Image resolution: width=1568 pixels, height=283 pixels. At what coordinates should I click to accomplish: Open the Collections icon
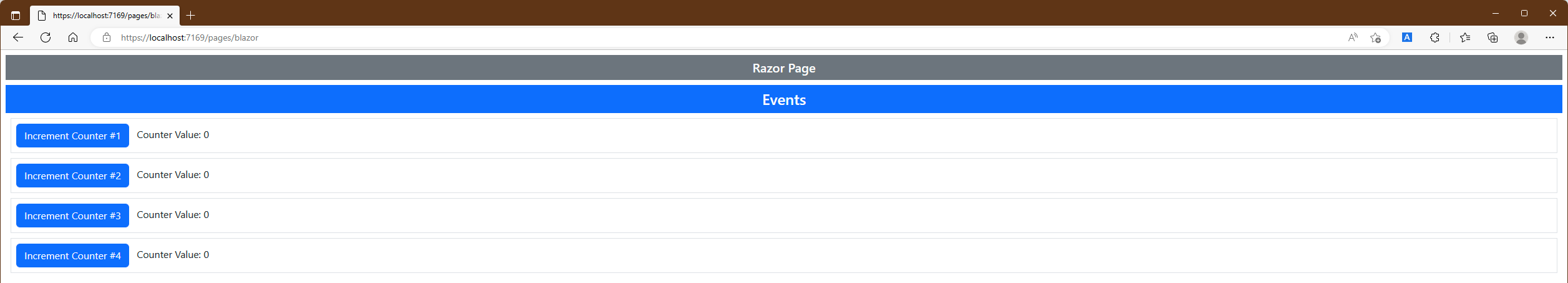coord(1493,37)
